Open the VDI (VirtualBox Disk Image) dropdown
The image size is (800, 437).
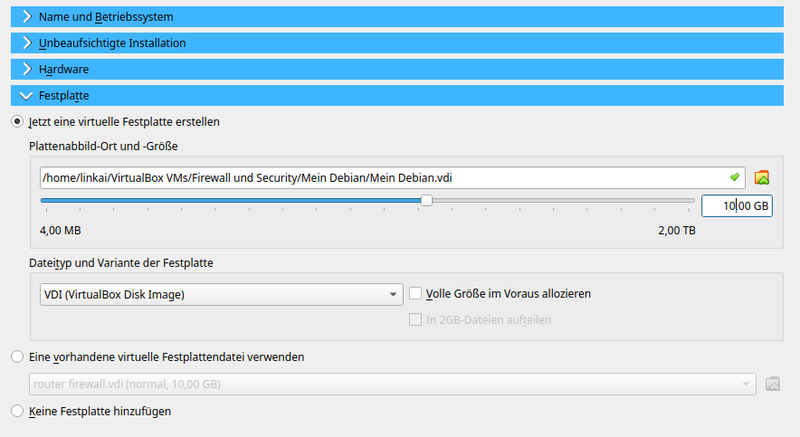click(219, 294)
